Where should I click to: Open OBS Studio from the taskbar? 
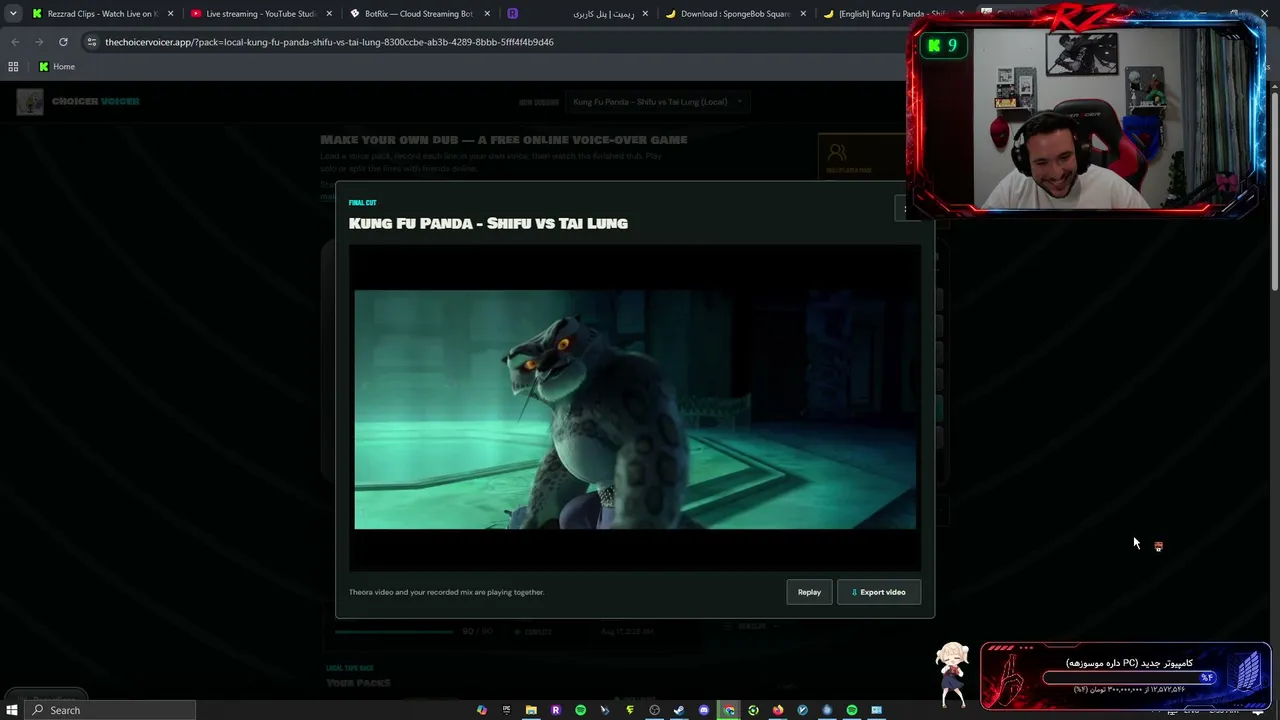click(655, 710)
